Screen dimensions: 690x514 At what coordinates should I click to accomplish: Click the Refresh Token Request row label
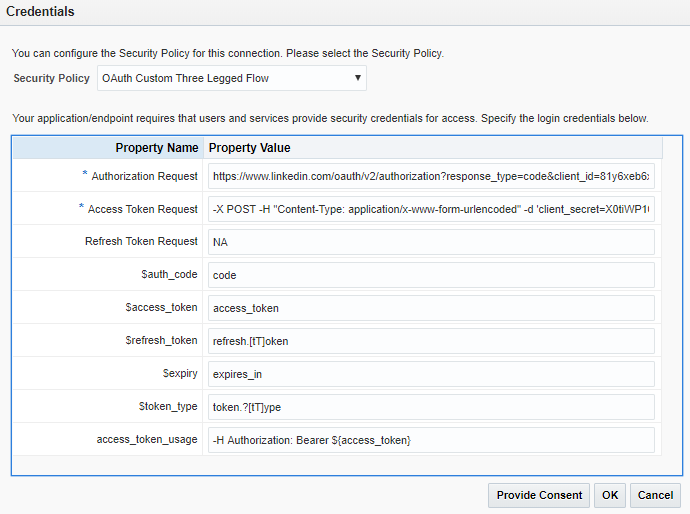[x=141, y=242]
